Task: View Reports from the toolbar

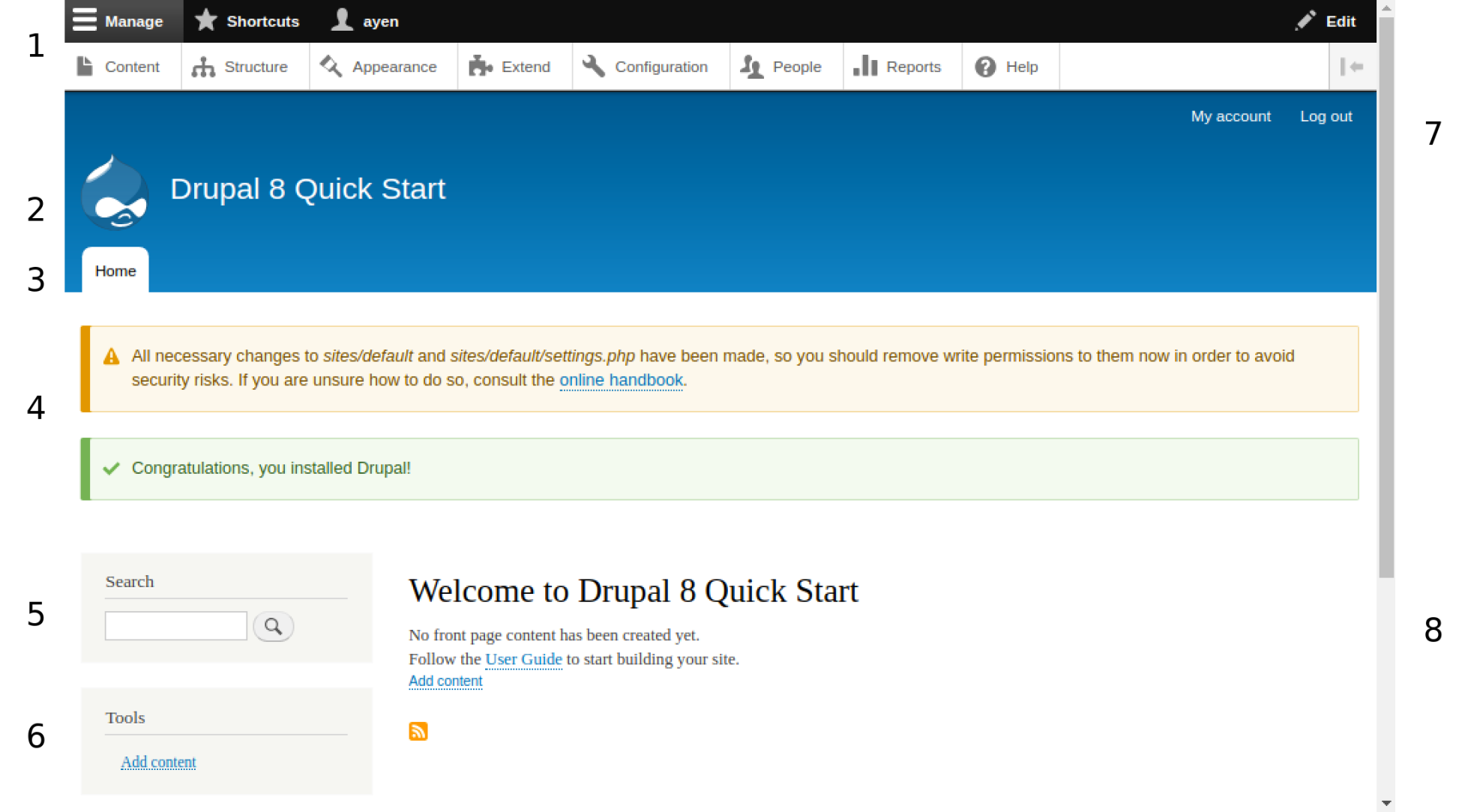Action: 898,67
